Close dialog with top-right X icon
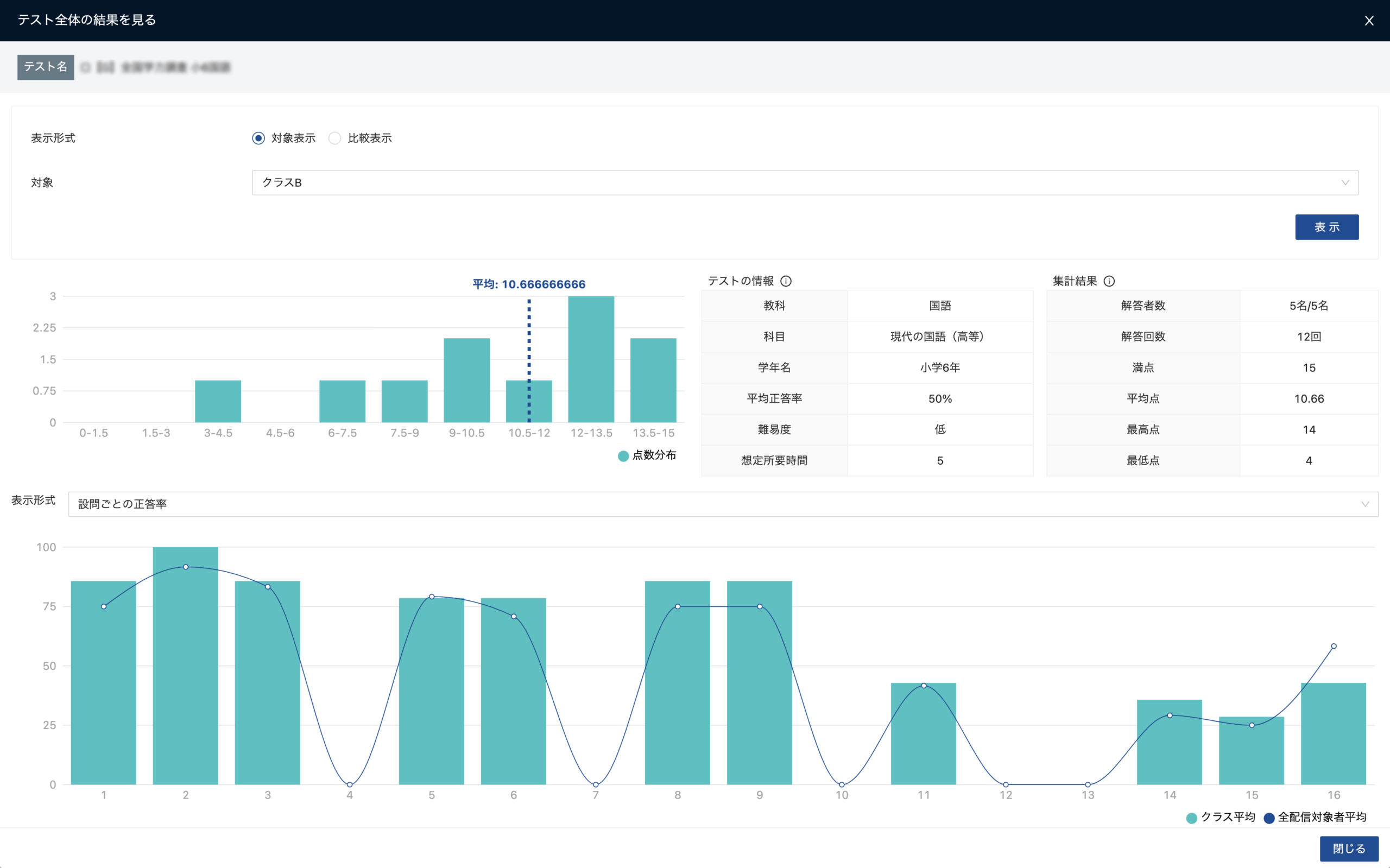Image resolution: width=1390 pixels, height=868 pixels. point(1369,21)
